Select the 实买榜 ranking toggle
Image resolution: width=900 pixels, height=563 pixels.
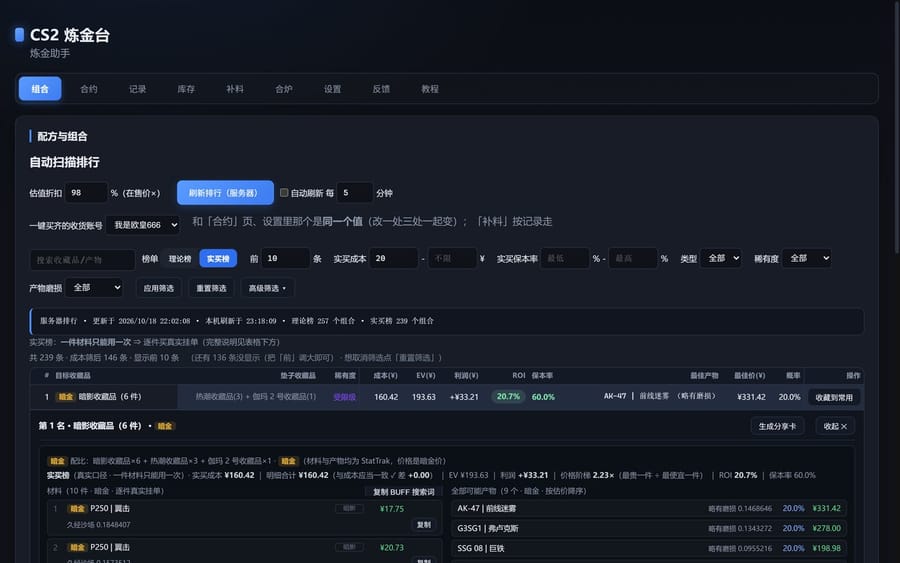tap(218, 259)
